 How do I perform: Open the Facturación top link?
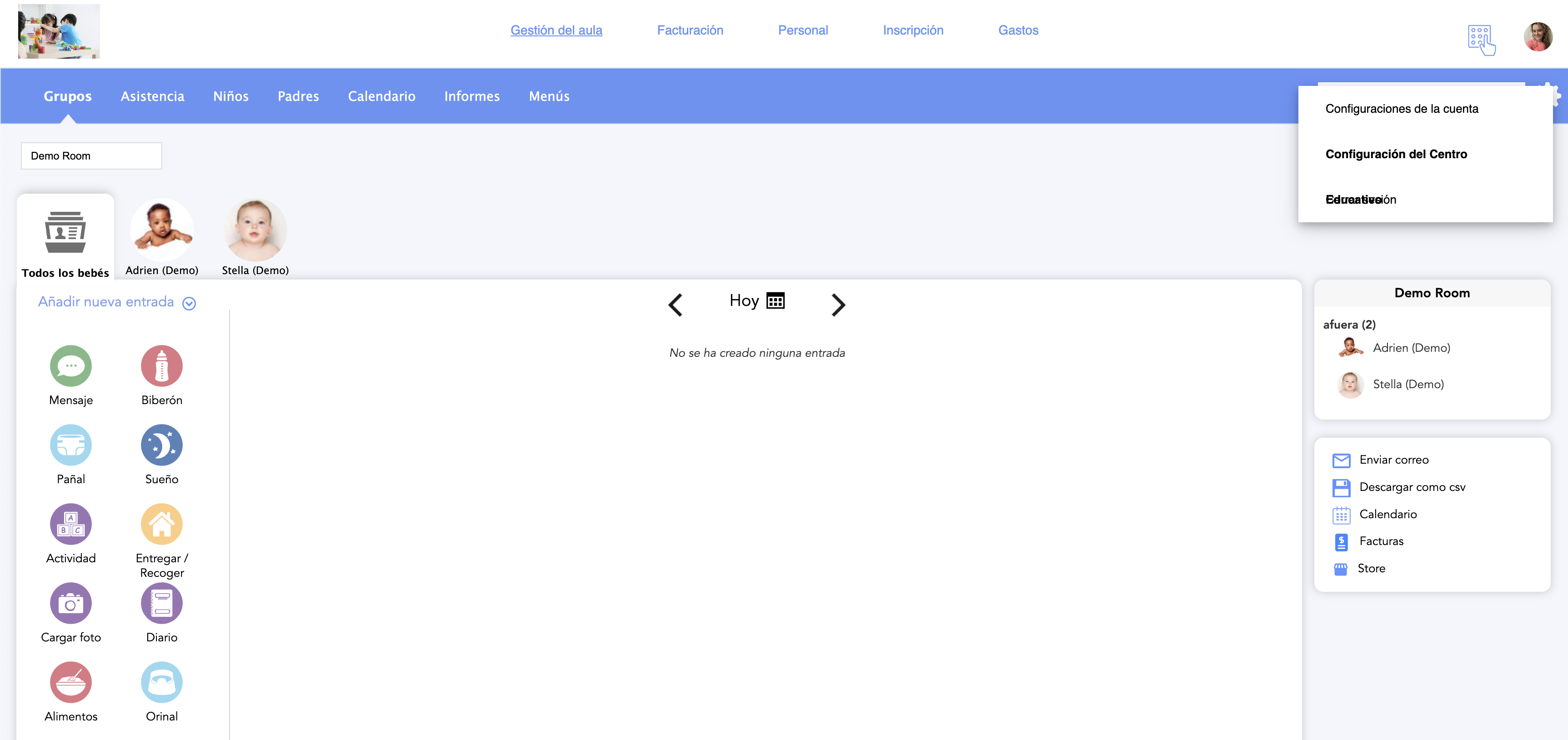(x=690, y=30)
